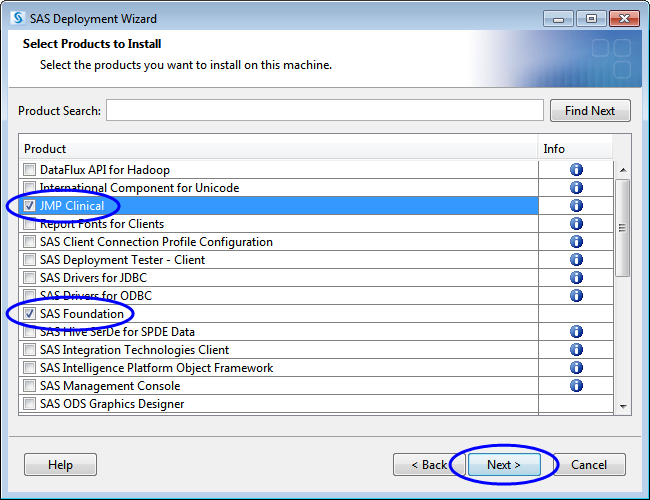650x500 pixels.
Task: Check SAS Hive SerDe for SPDE Data box
Action: 29,332
